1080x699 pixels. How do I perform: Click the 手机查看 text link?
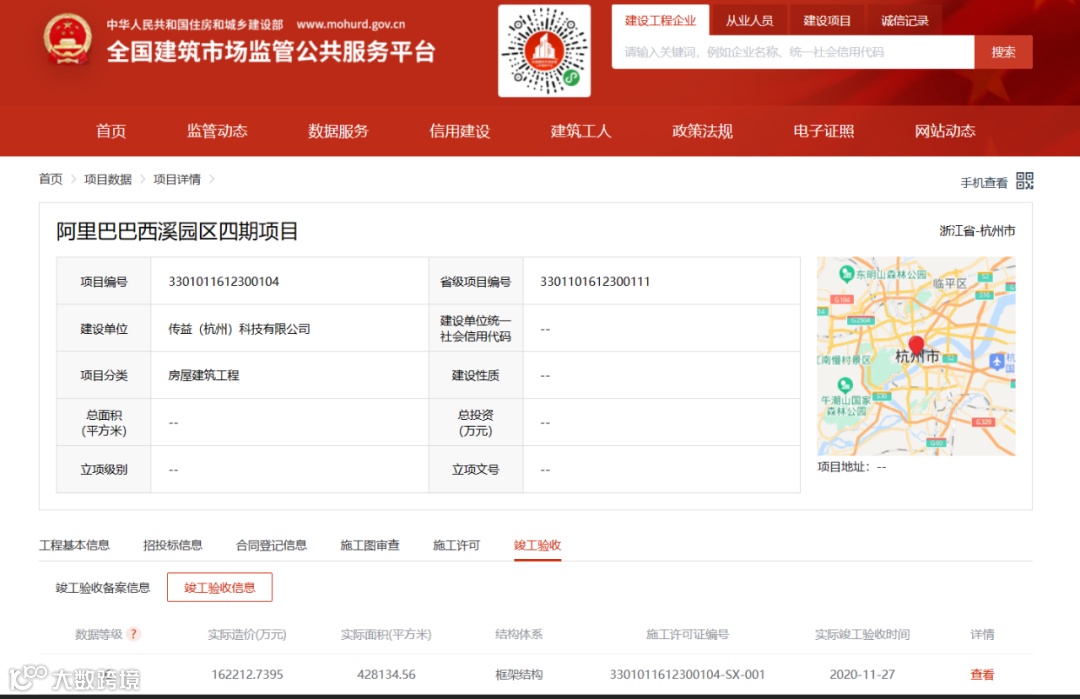(984, 182)
